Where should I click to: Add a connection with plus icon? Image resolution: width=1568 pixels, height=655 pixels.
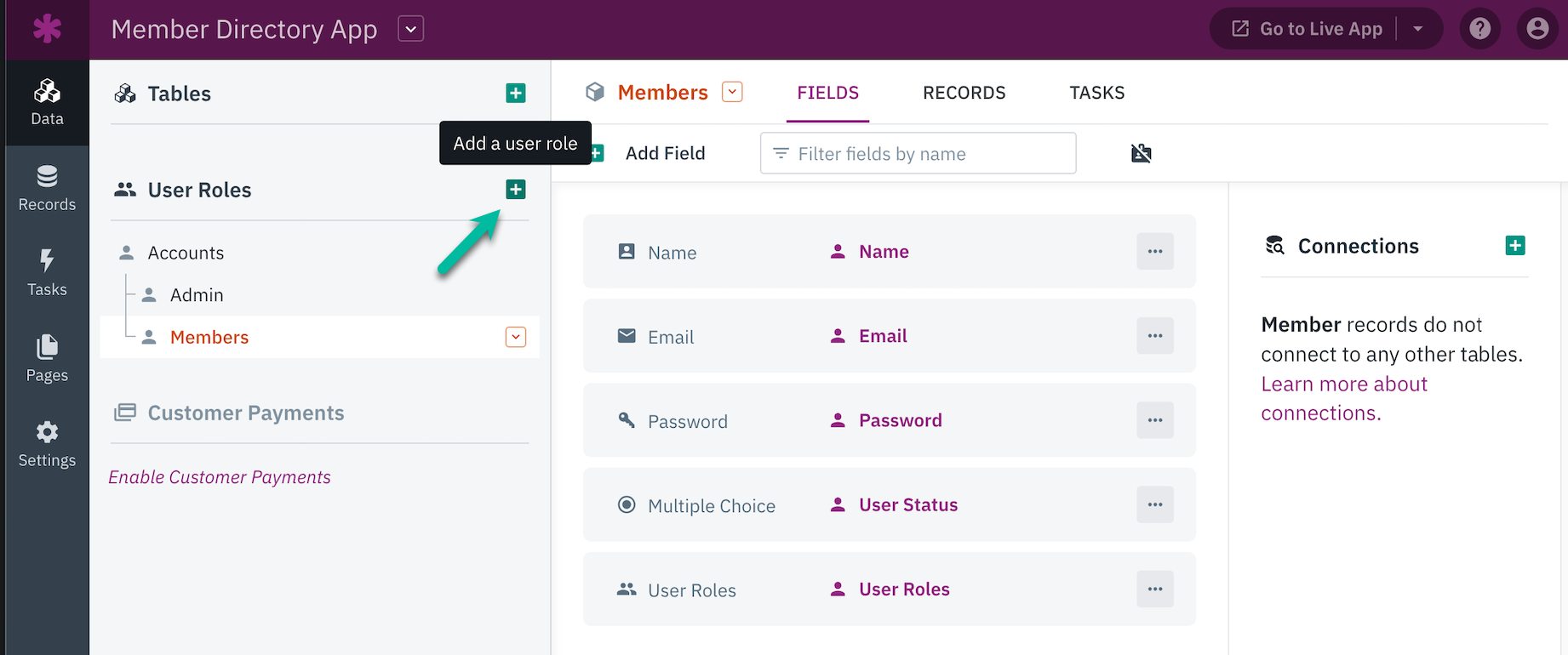click(x=1515, y=246)
